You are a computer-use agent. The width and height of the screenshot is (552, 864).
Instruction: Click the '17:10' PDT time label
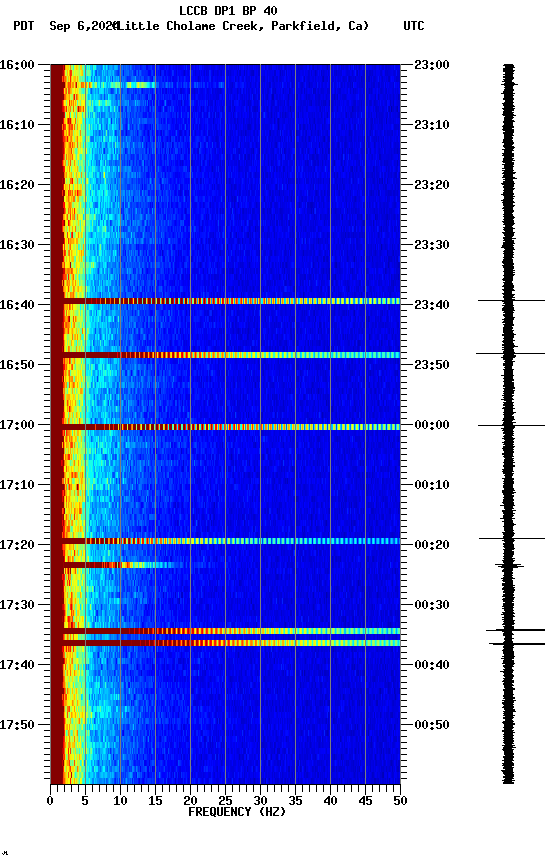point(17,485)
